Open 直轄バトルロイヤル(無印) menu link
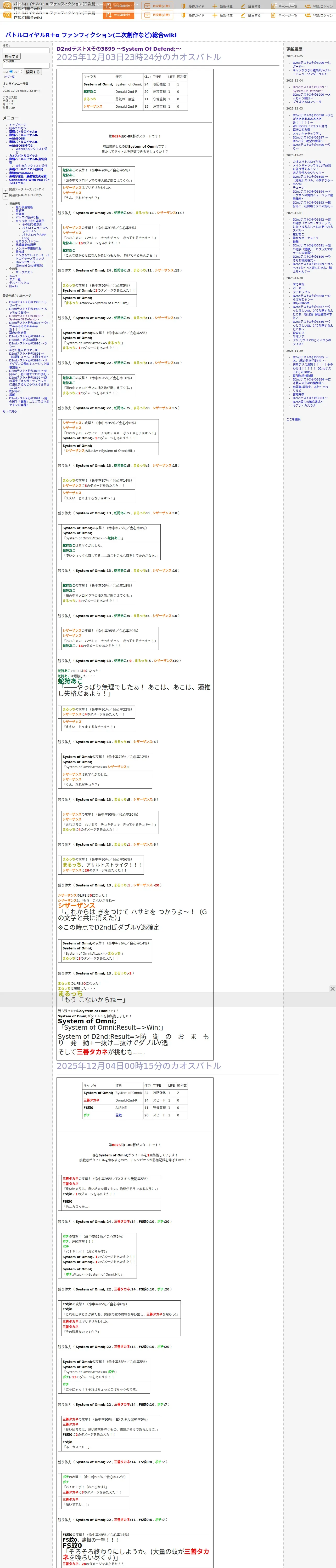This screenshot has width=336, height=1568. click(26, 170)
